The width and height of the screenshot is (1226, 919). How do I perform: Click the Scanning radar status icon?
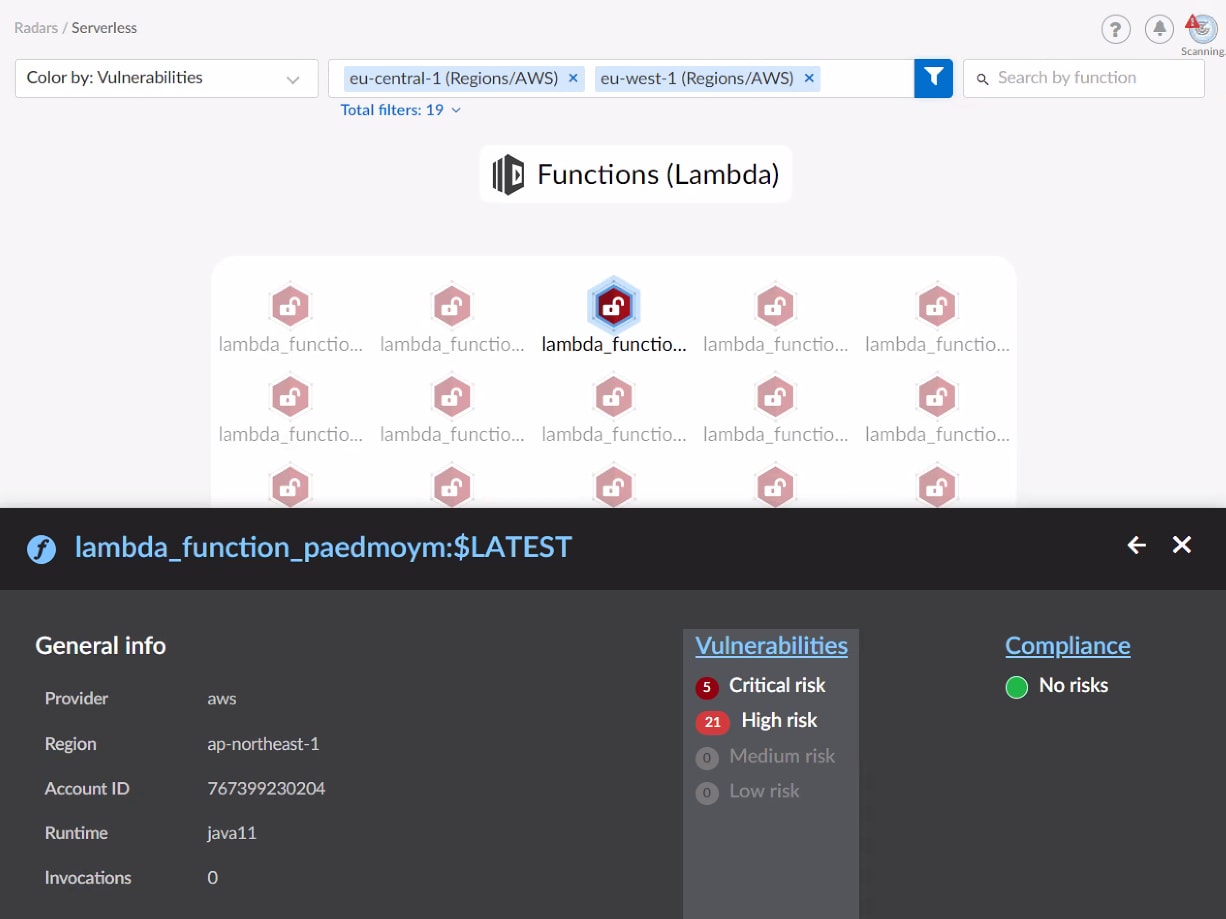tap(1202, 29)
